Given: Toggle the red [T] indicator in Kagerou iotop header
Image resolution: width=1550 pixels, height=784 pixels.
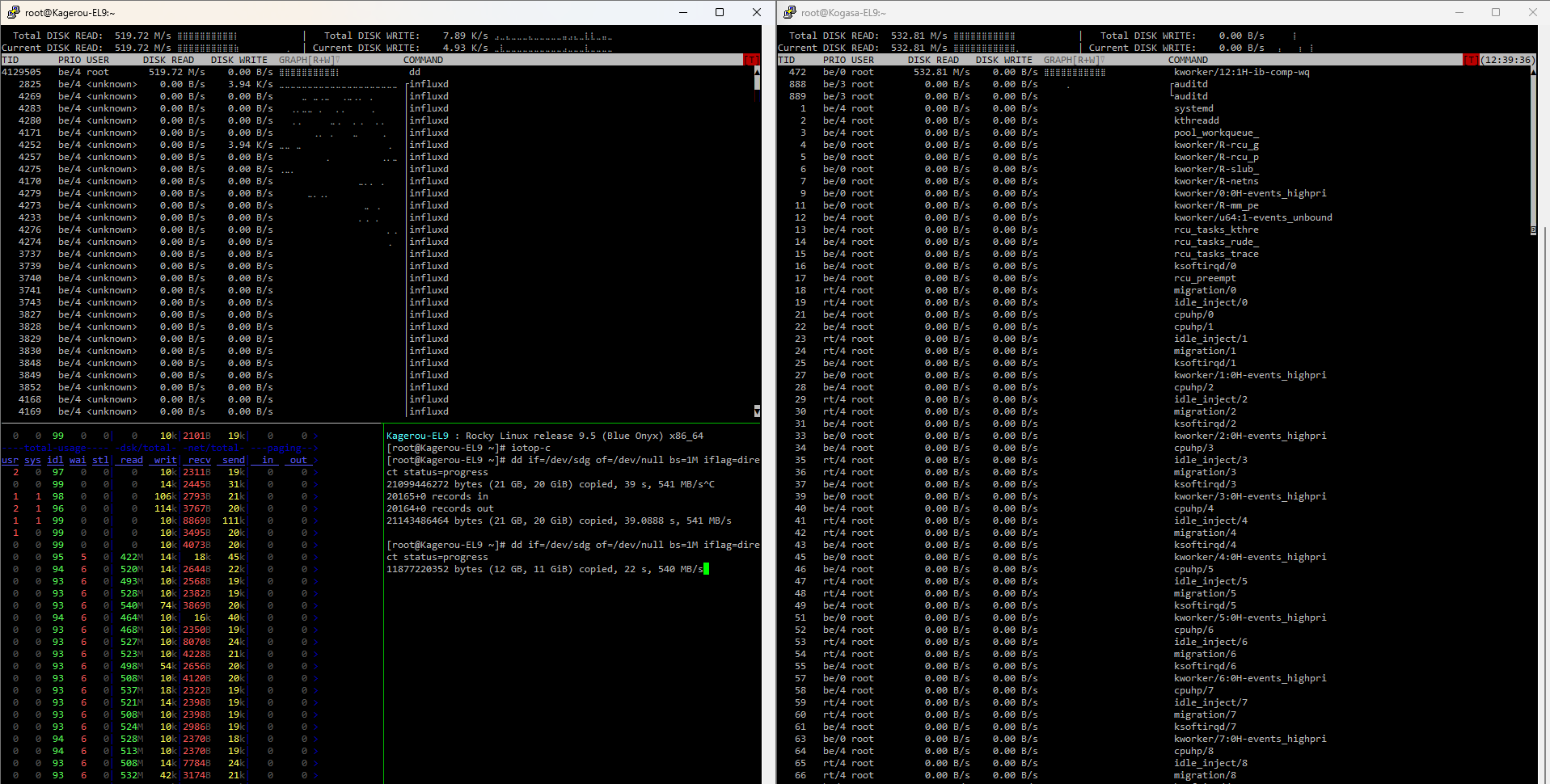Looking at the screenshot, I should pyautogui.click(x=752, y=60).
